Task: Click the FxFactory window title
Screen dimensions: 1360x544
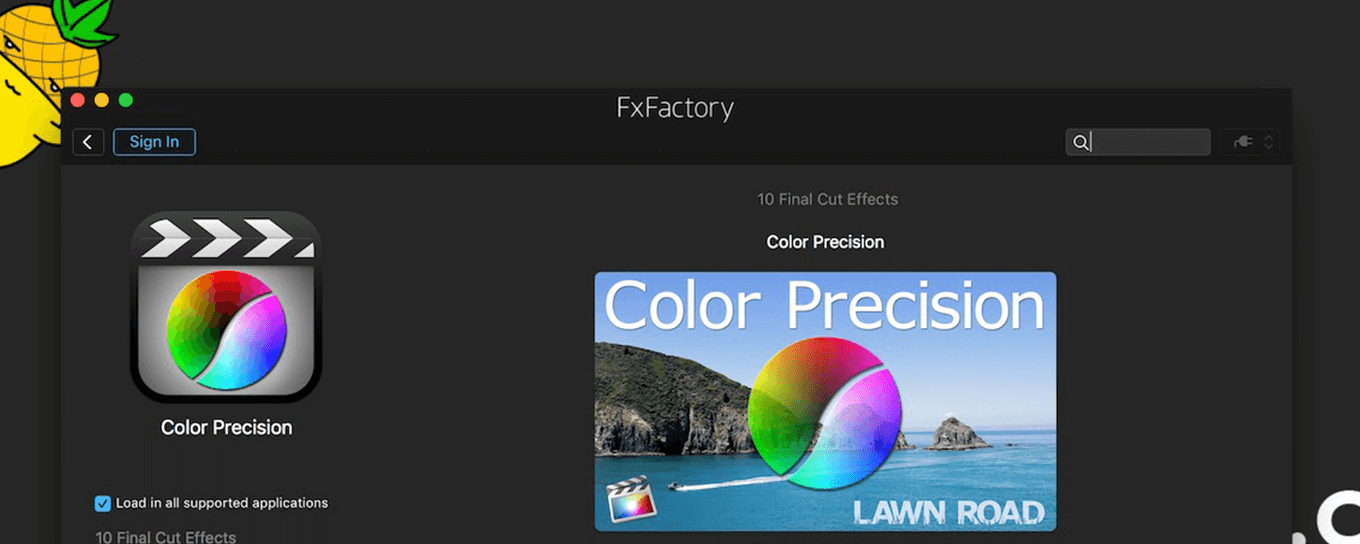Action: [x=675, y=107]
